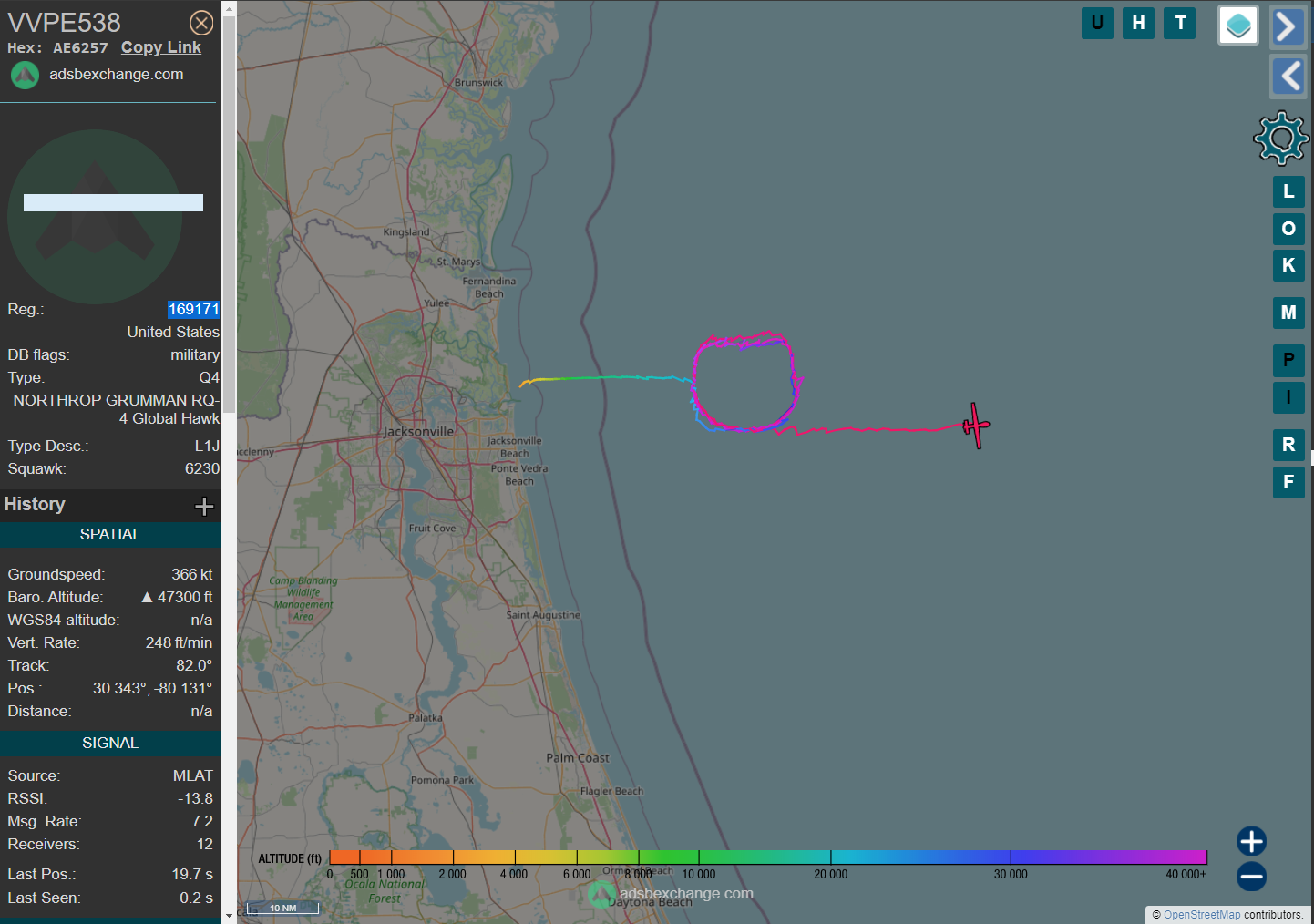Close the VVPE538 aircraft info panel

pyautogui.click(x=201, y=23)
